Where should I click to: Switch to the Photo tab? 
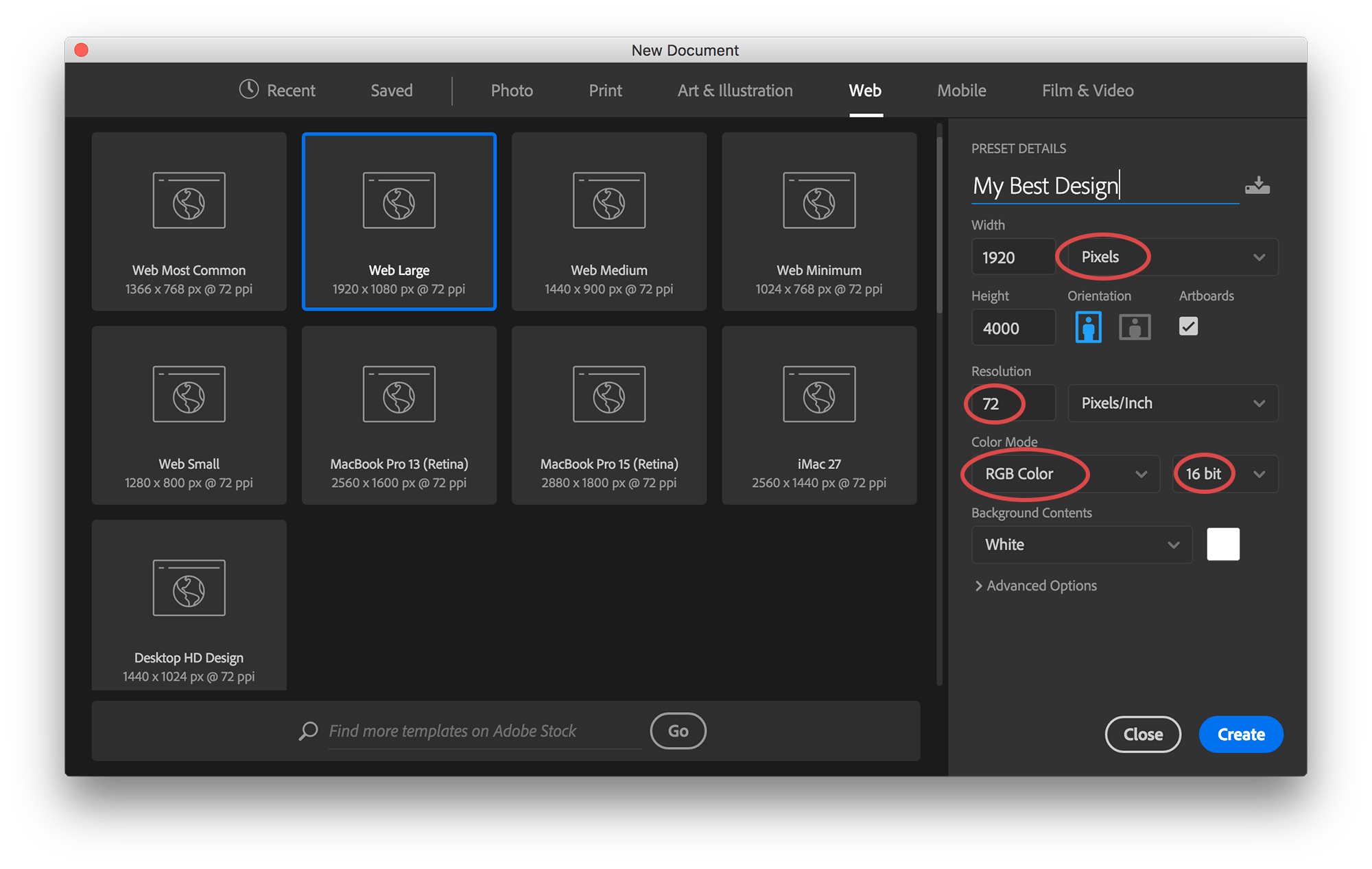512,91
